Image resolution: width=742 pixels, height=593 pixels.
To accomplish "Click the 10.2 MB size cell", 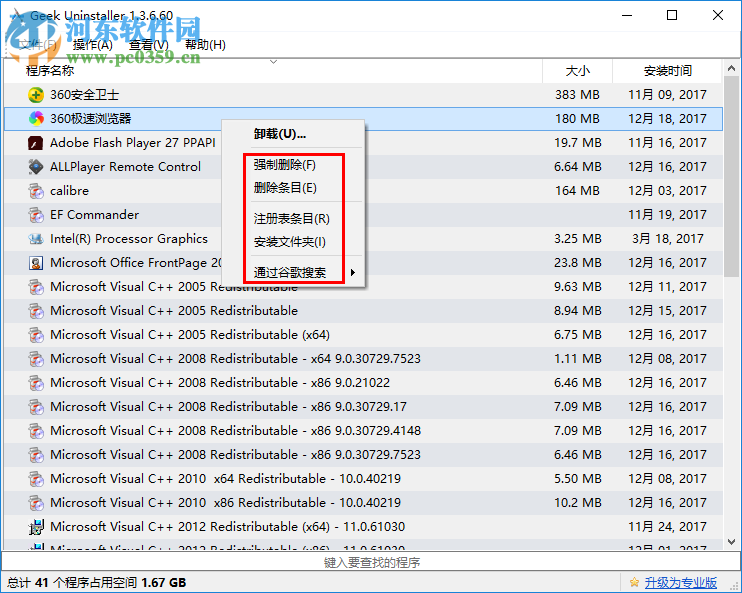I will pyautogui.click(x=577, y=503).
